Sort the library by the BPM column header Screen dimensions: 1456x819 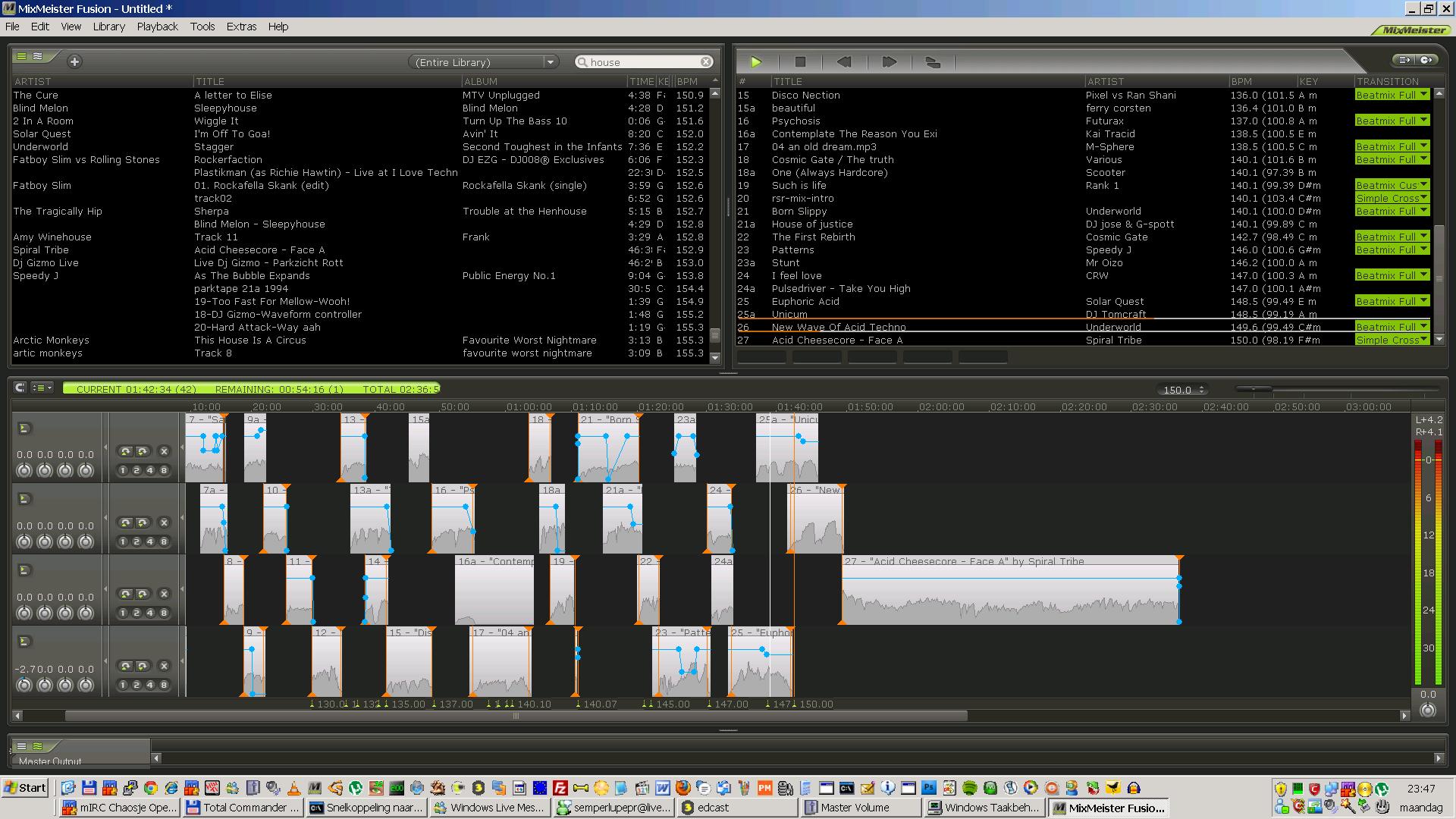692,81
